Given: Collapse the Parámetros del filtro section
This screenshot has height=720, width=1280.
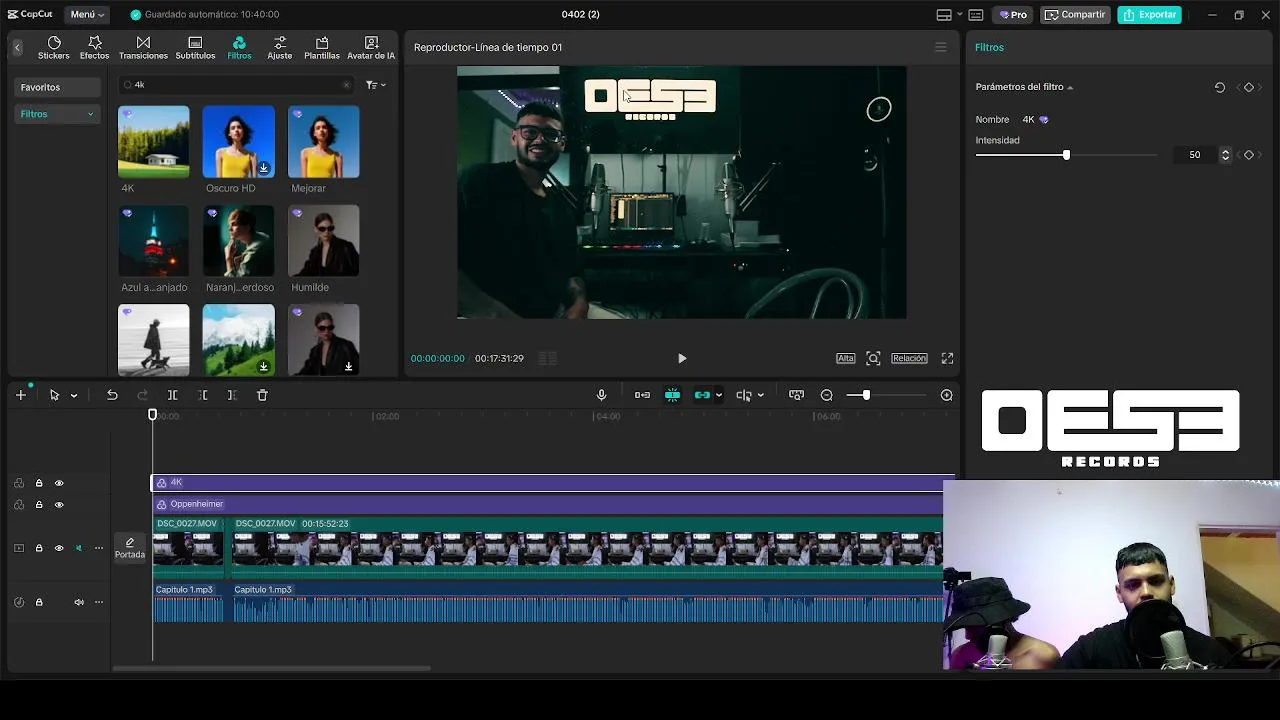Looking at the screenshot, I should click(x=1070, y=88).
